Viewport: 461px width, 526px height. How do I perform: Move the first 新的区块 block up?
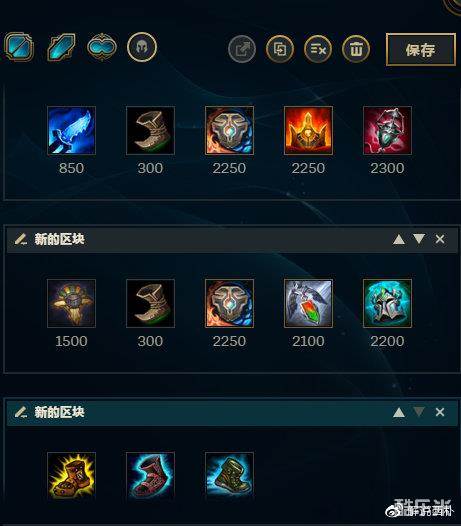[x=399, y=239]
